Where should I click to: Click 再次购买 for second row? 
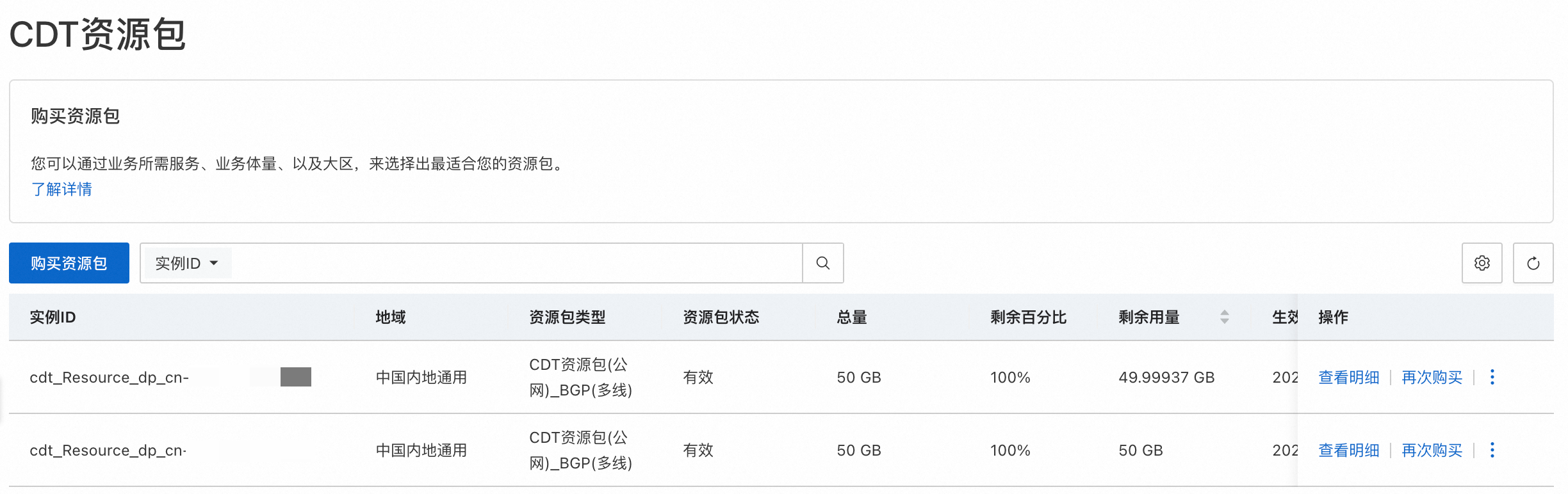pyautogui.click(x=1432, y=450)
